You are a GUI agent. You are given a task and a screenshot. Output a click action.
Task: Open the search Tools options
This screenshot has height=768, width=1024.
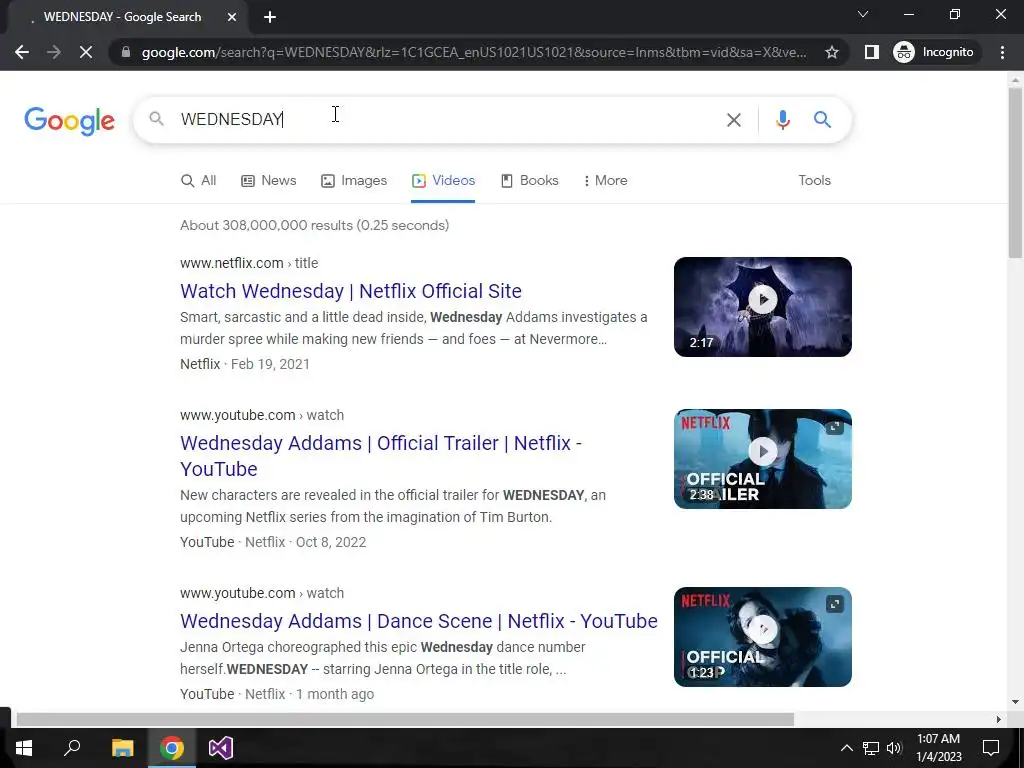coord(814,181)
